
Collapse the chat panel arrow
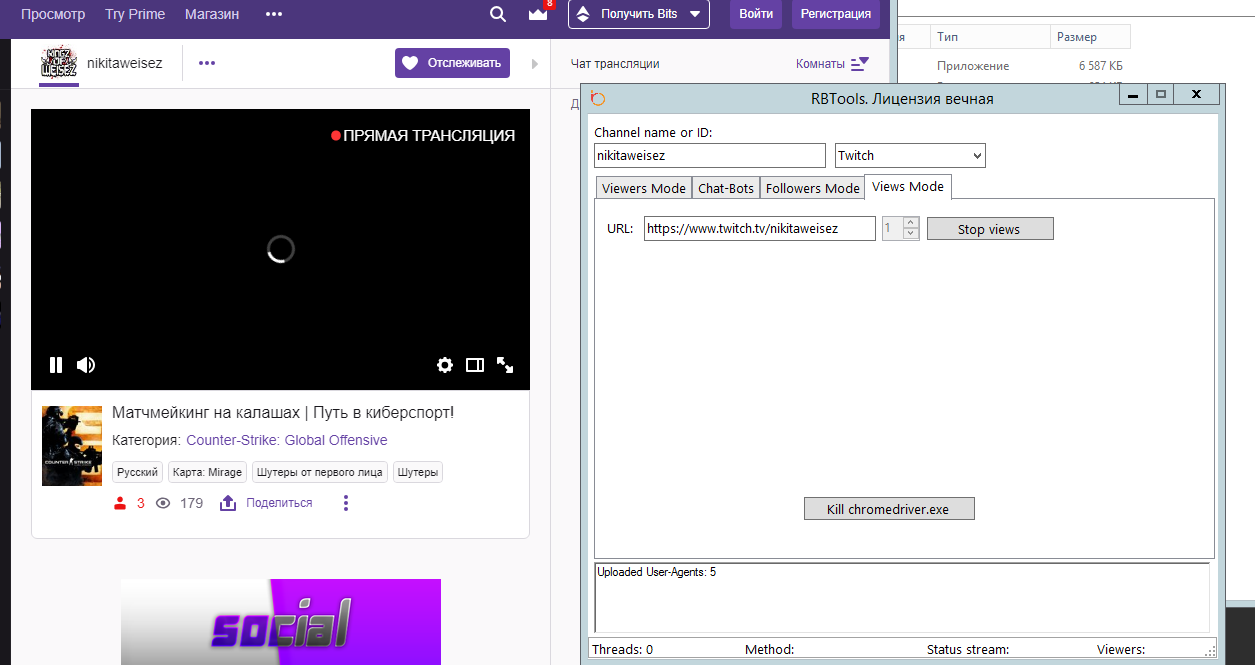tap(534, 64)
